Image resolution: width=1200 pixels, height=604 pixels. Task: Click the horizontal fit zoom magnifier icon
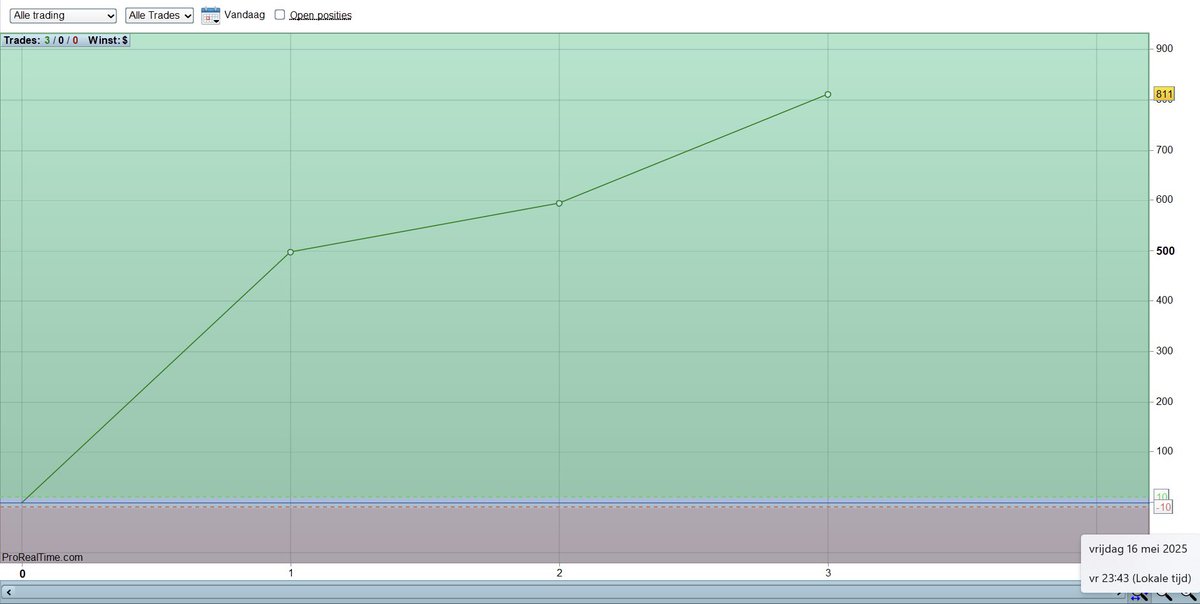coord(1141,595)
